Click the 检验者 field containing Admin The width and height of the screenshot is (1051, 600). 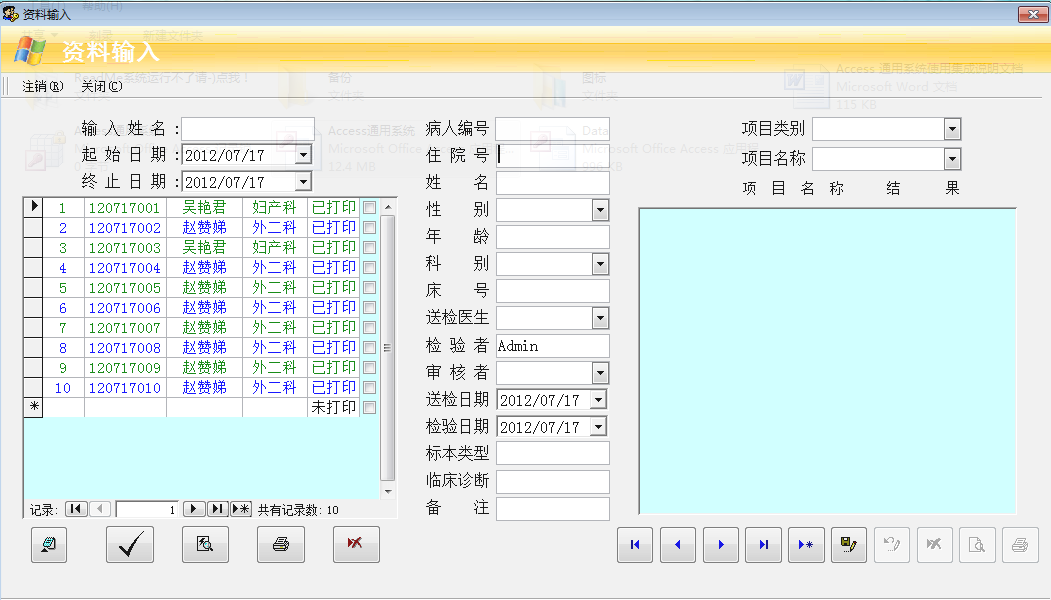[x=553, y=346]
